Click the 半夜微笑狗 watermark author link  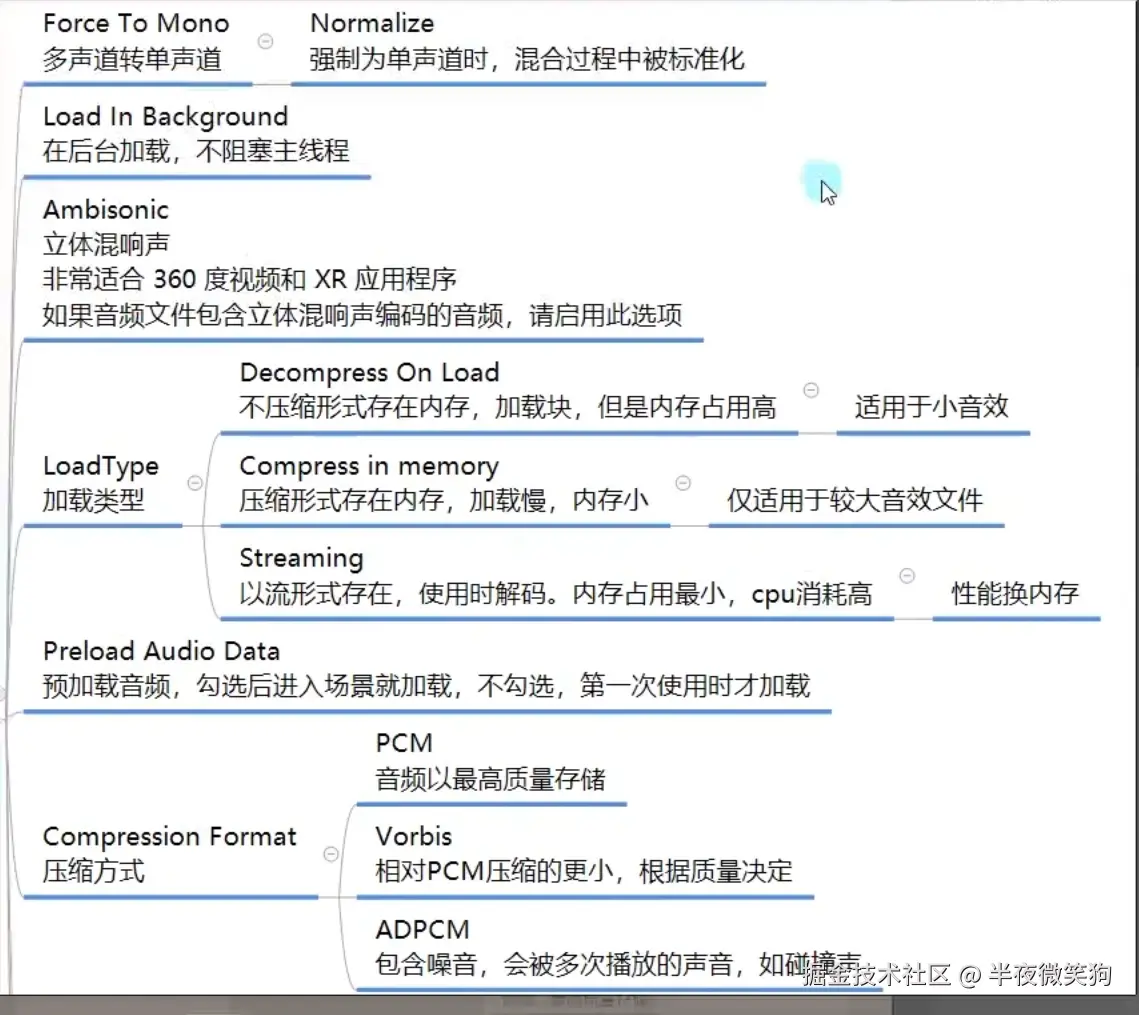[x=1050, y=974]
